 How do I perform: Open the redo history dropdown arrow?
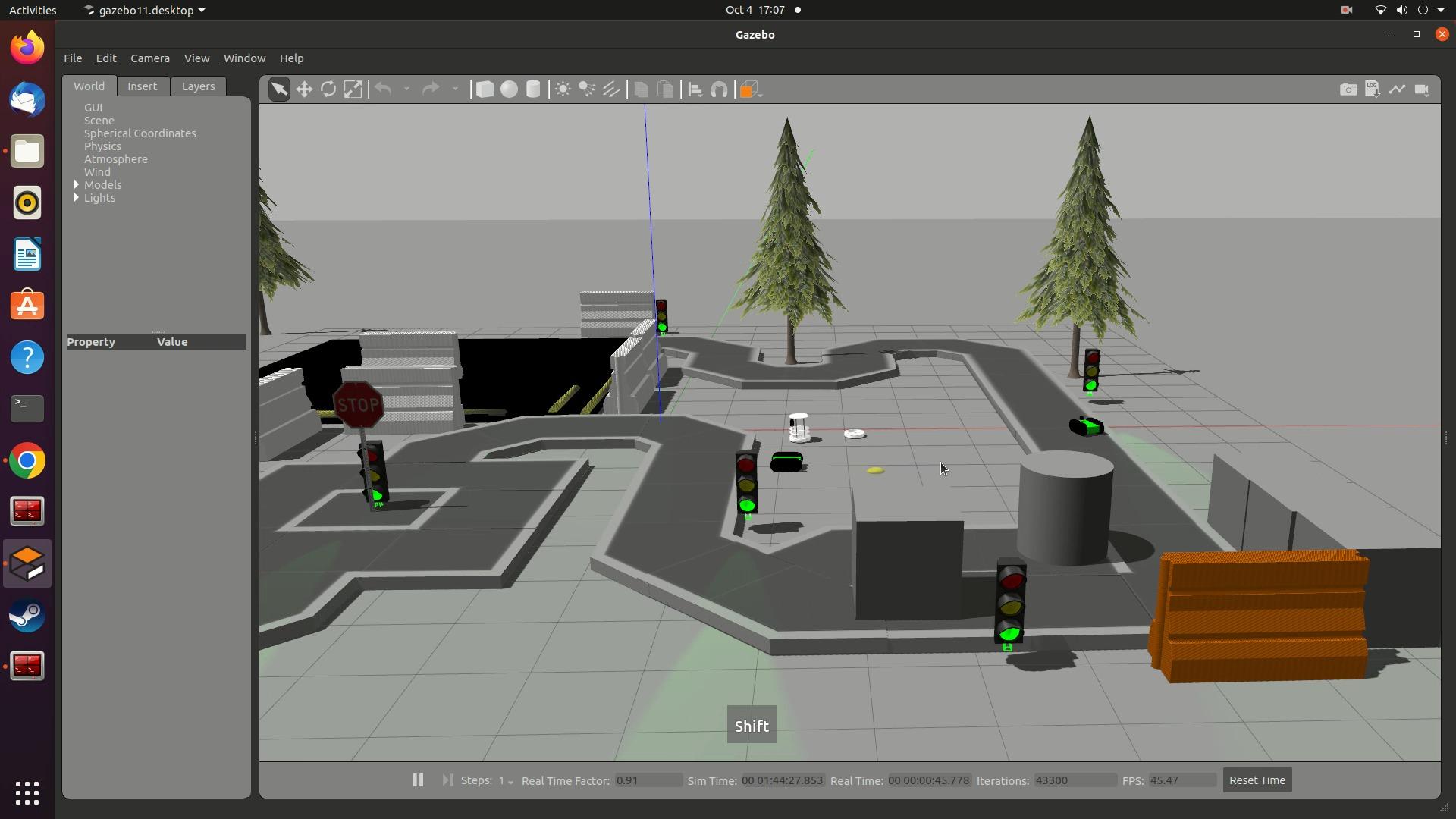(x=455, y=89)
